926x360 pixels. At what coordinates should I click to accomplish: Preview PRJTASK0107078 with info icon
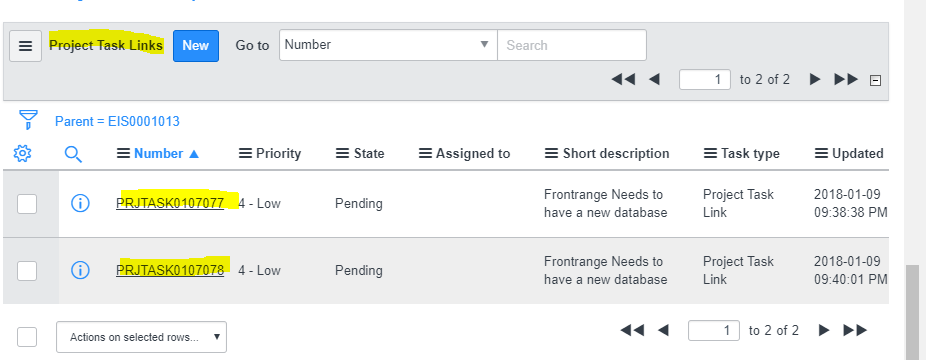80,270
